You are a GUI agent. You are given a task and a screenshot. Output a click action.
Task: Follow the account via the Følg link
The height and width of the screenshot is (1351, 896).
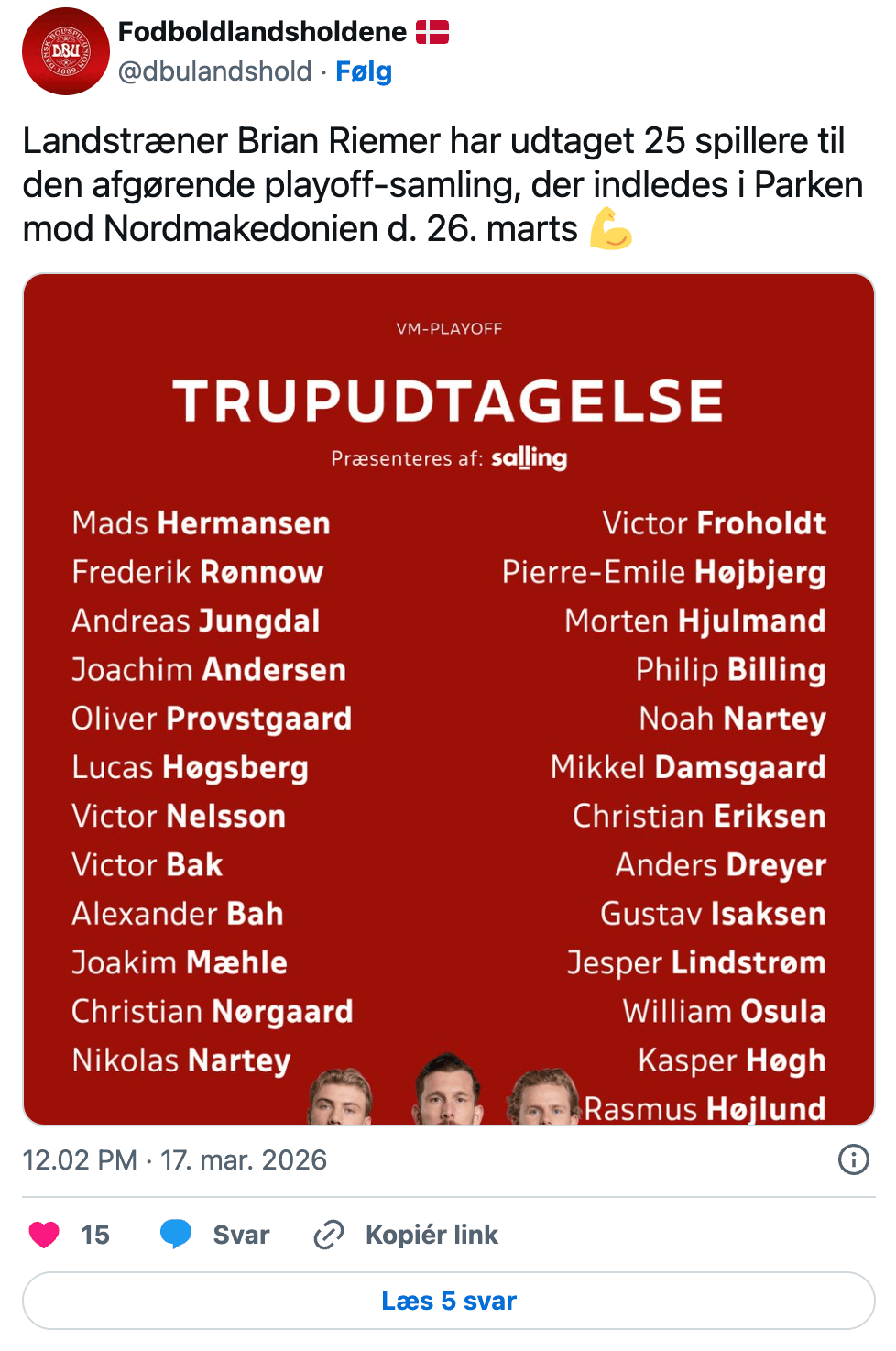coord(364,71)
